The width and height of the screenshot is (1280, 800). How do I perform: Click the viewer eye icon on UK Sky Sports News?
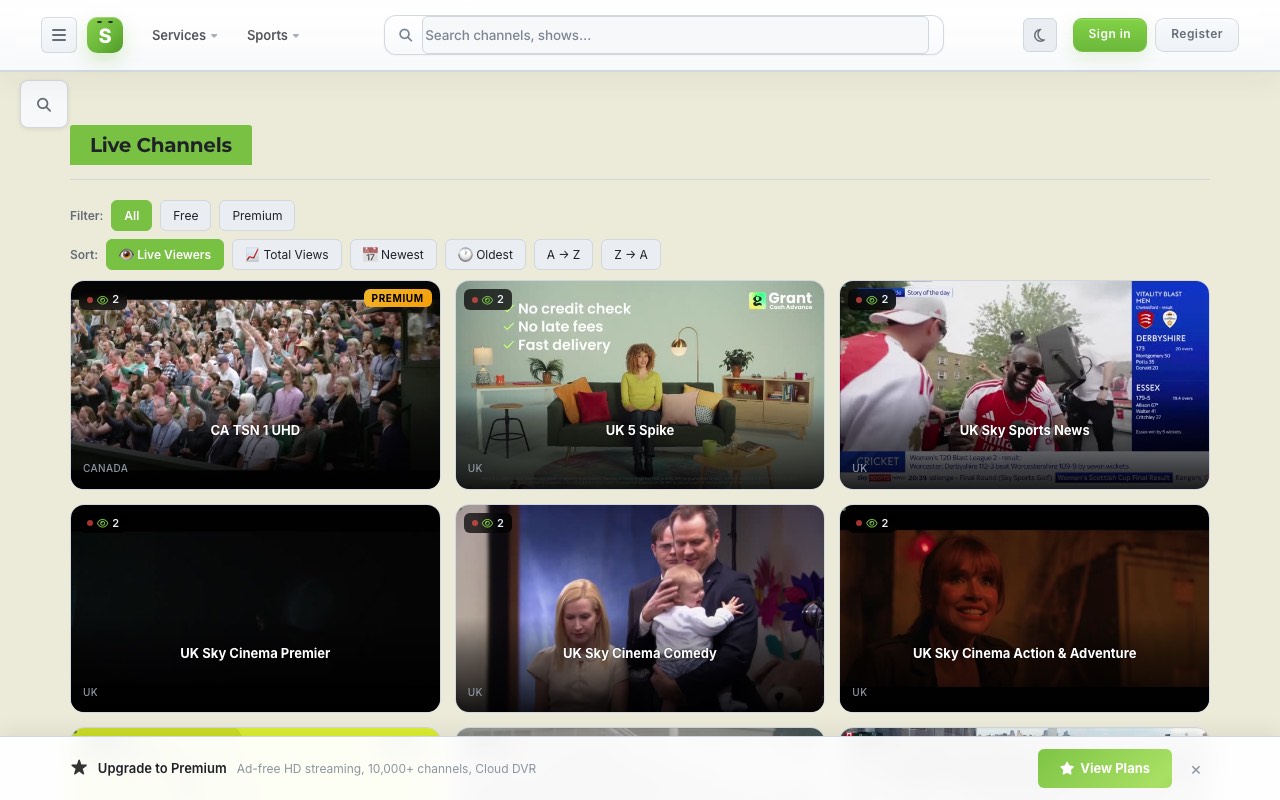[871, 299]
